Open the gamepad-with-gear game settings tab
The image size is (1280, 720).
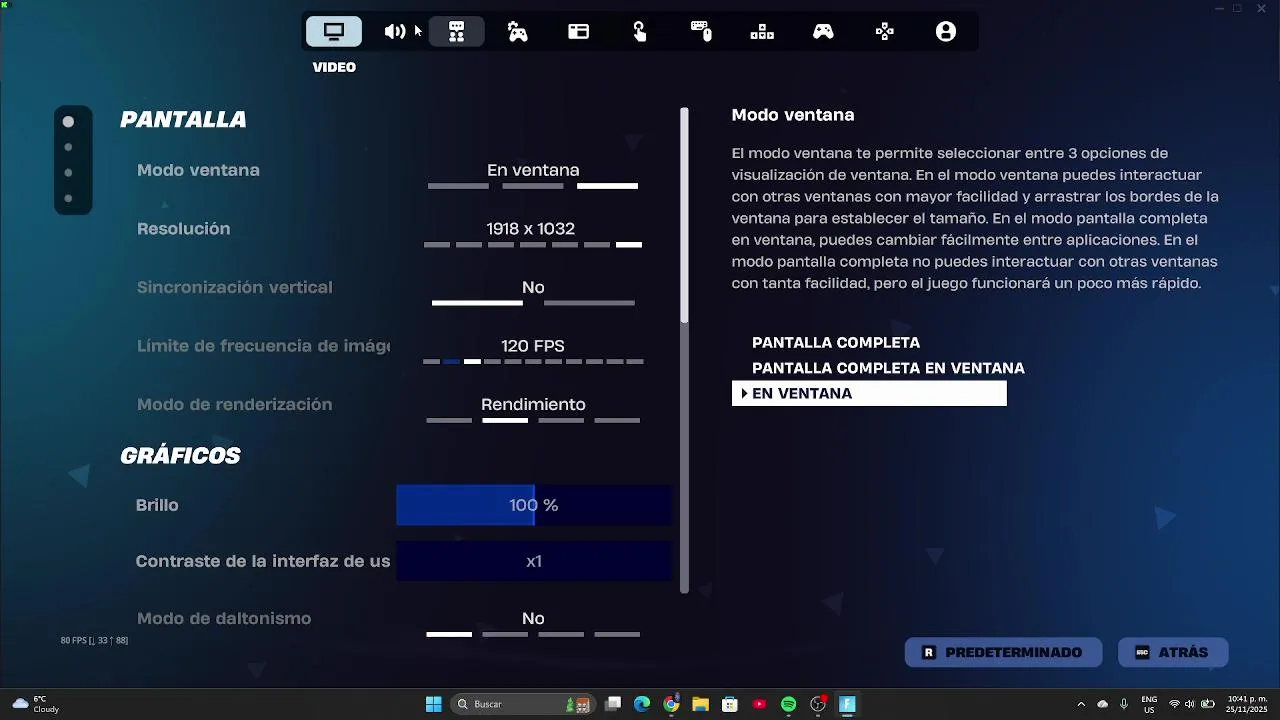517,32
